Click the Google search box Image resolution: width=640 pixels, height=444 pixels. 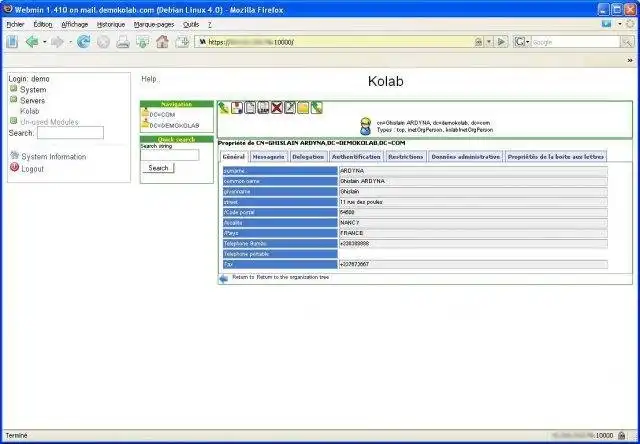576,42
